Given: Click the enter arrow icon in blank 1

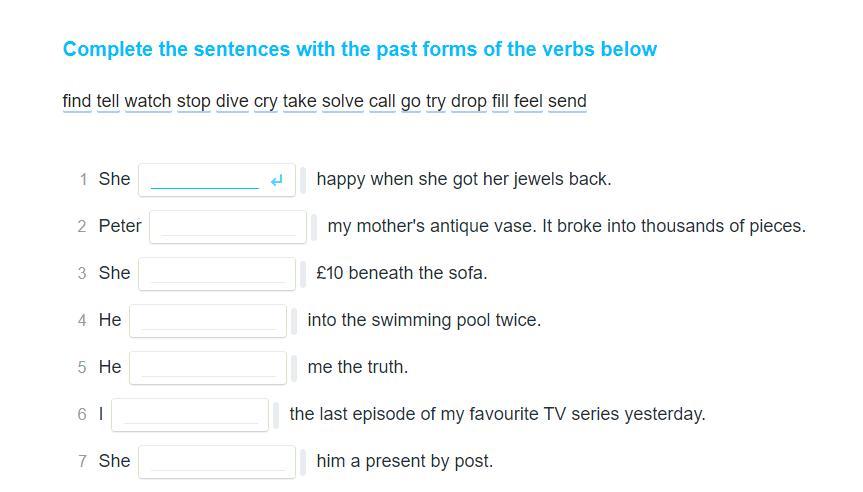Looking at the screenshot, I should pos(276,180).
